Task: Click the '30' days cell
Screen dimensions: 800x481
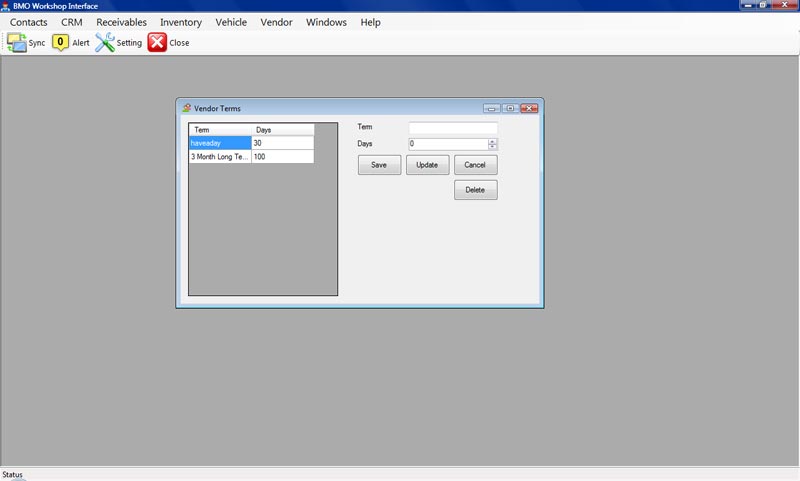Action: pyautogui.click(x=283, y=143)
